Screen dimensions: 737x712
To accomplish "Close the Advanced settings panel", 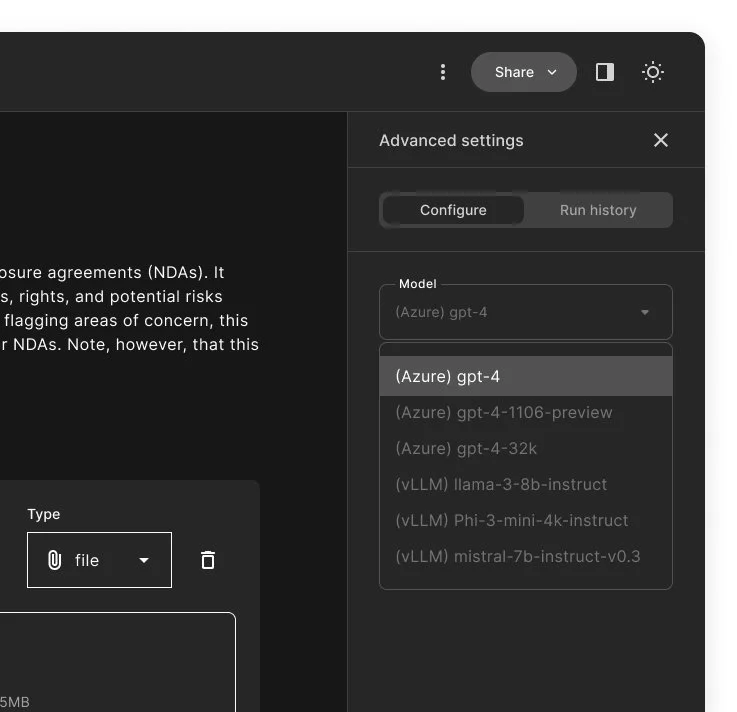I will pyautogui.click(x=660, y=140).
